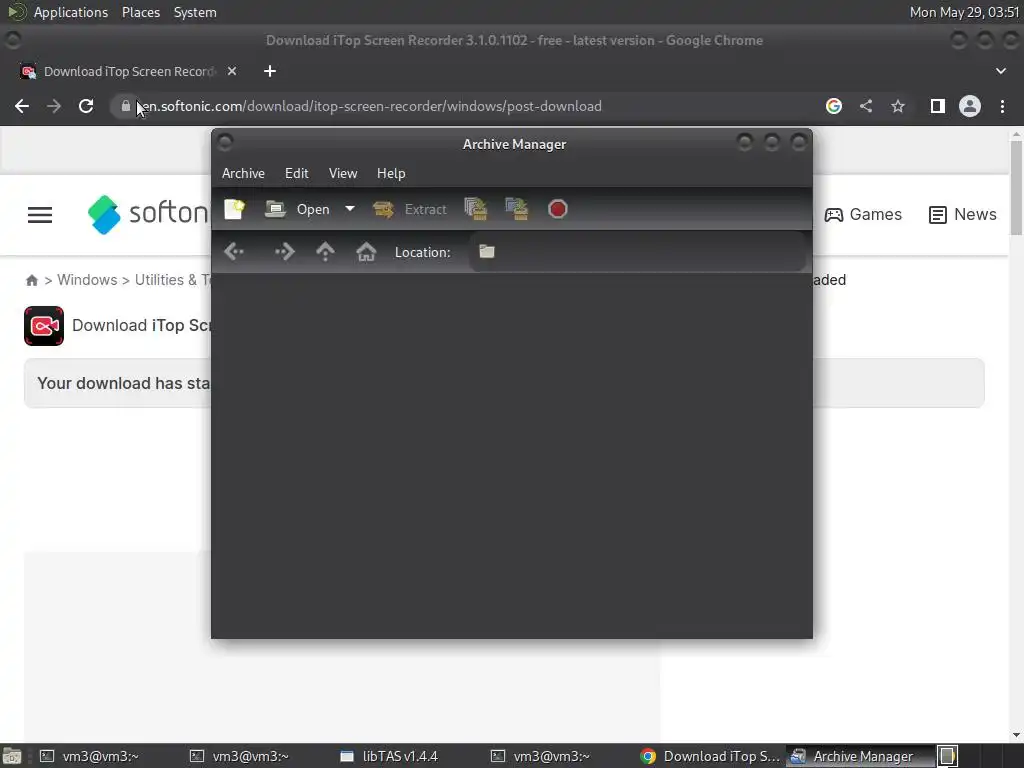The width and height of the screenshot is (1024, 768).
Task: Click the padlock site info icon
Action: (125, 106)
